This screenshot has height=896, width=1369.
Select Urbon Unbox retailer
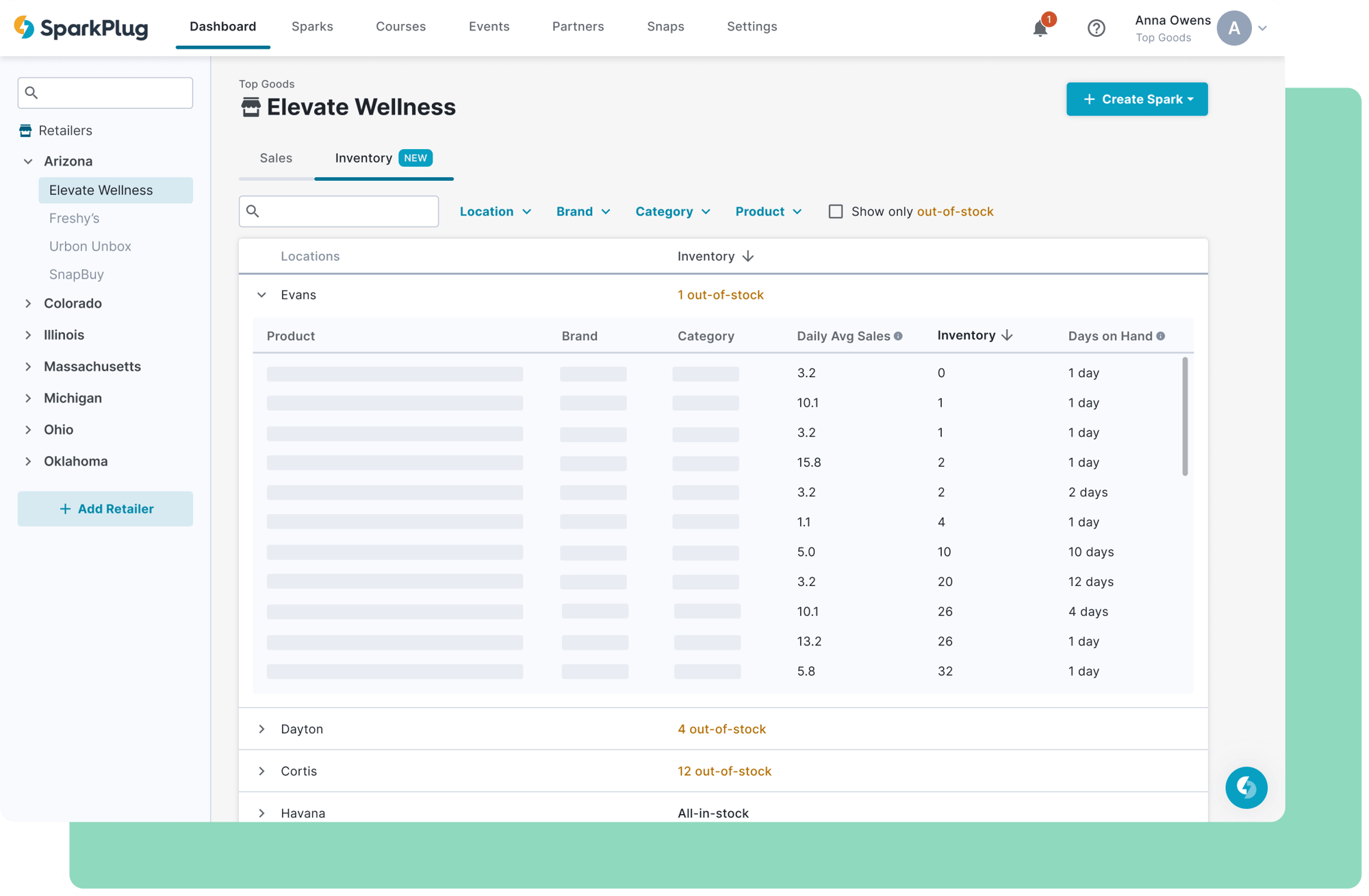(90, 246)
